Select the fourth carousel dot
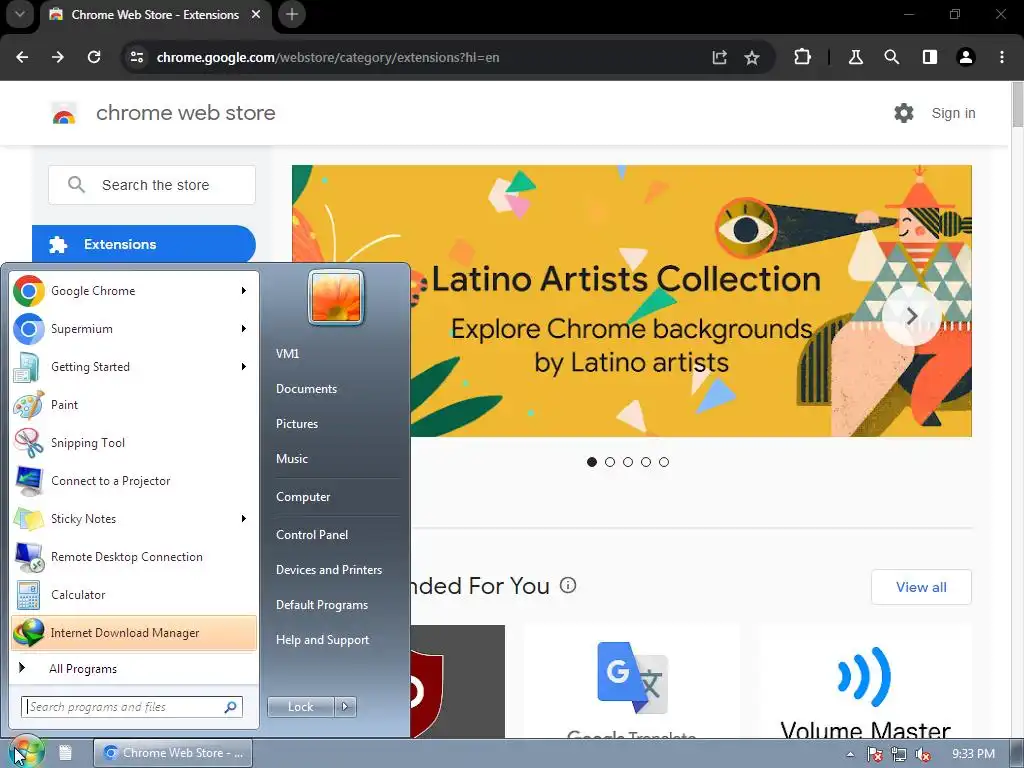Screen dimensions: 1024x768 (646, 462)
